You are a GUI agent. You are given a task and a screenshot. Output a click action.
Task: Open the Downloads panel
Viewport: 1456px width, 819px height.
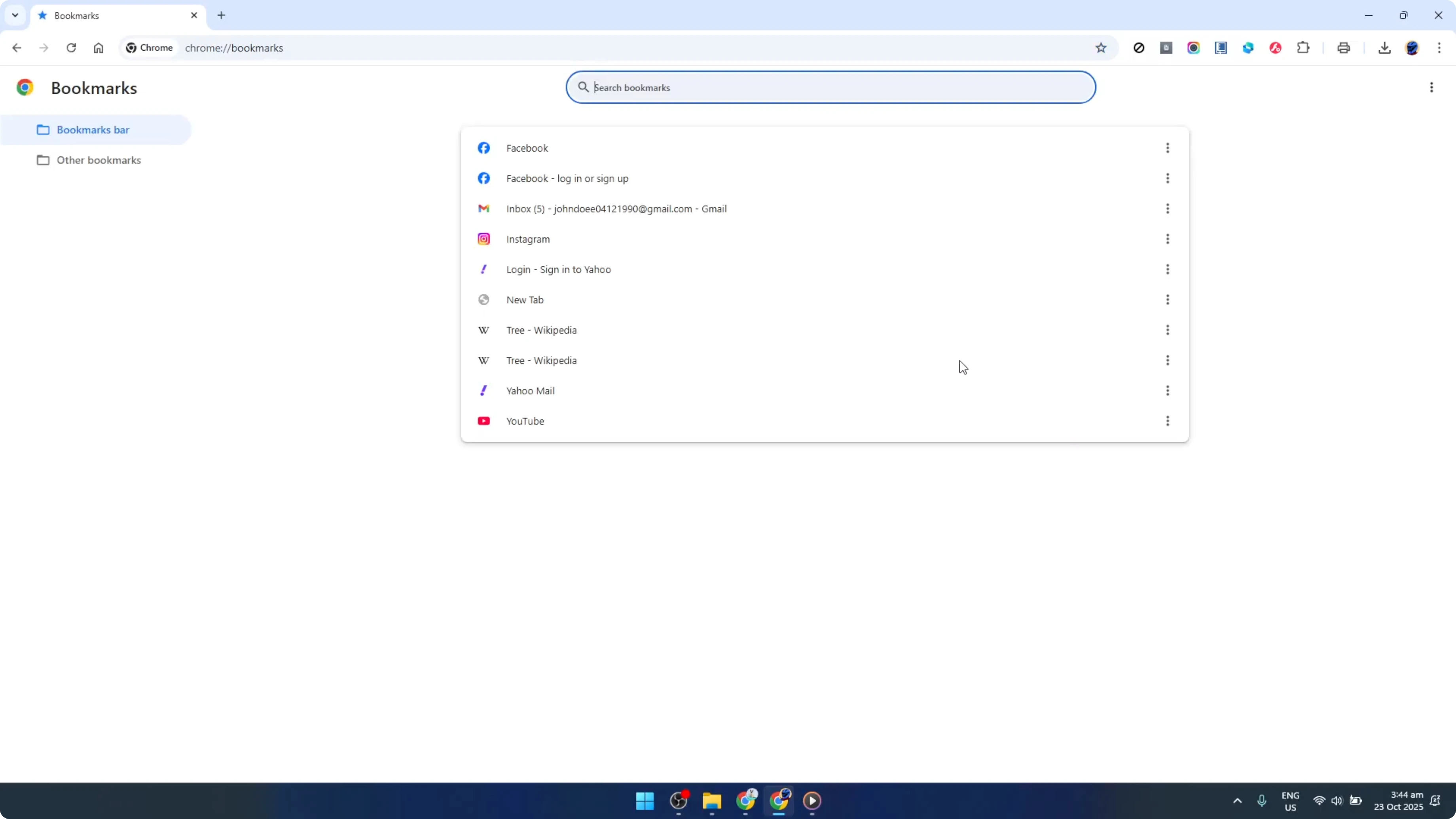click(x=1385, y=48)
